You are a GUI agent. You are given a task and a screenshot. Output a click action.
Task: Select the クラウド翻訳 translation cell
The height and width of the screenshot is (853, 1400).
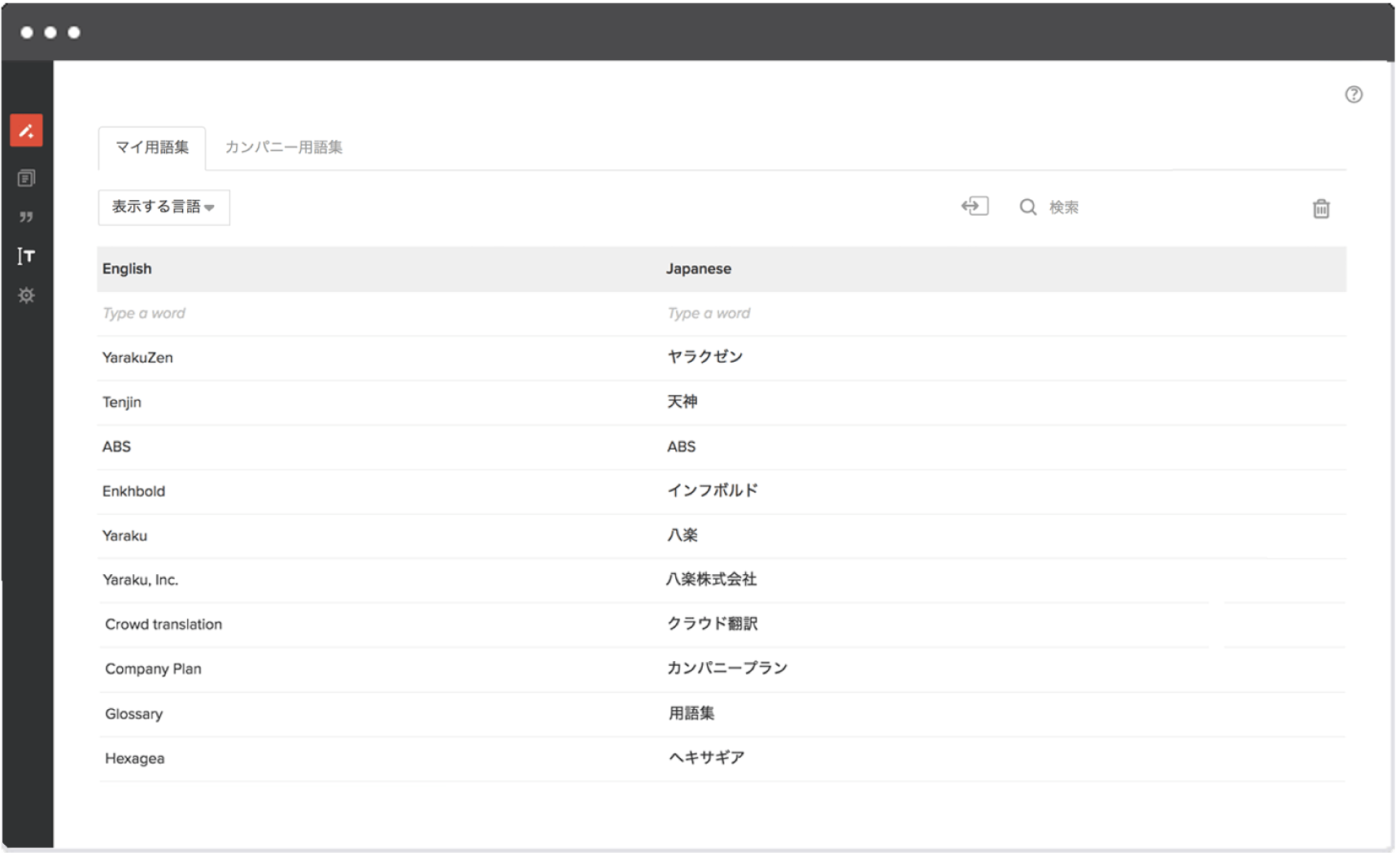pos(713,624)
